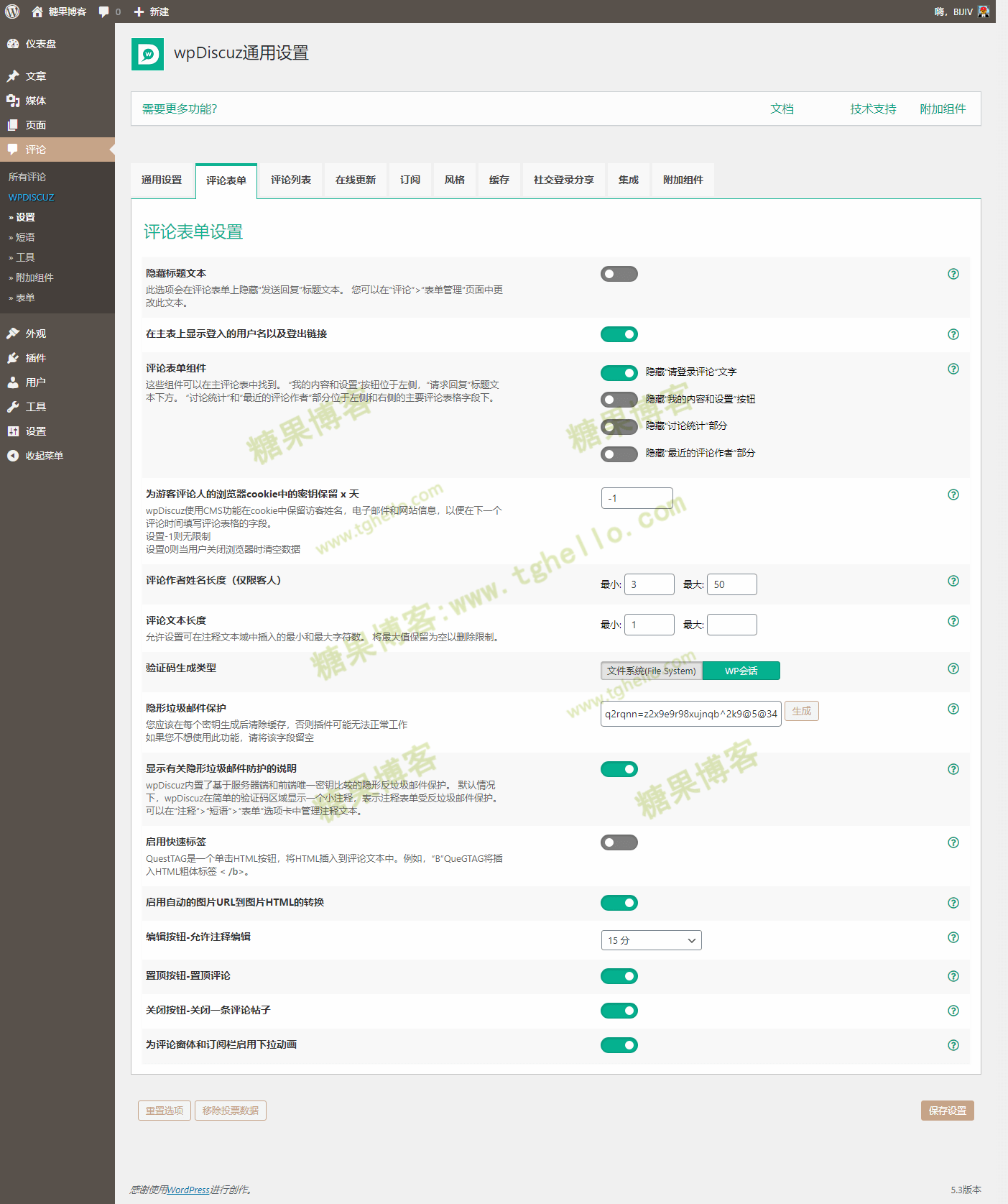1008x1204 pixels.
Task: Open the 仪表盘 dashboard icon
Action: pos(13,44)
